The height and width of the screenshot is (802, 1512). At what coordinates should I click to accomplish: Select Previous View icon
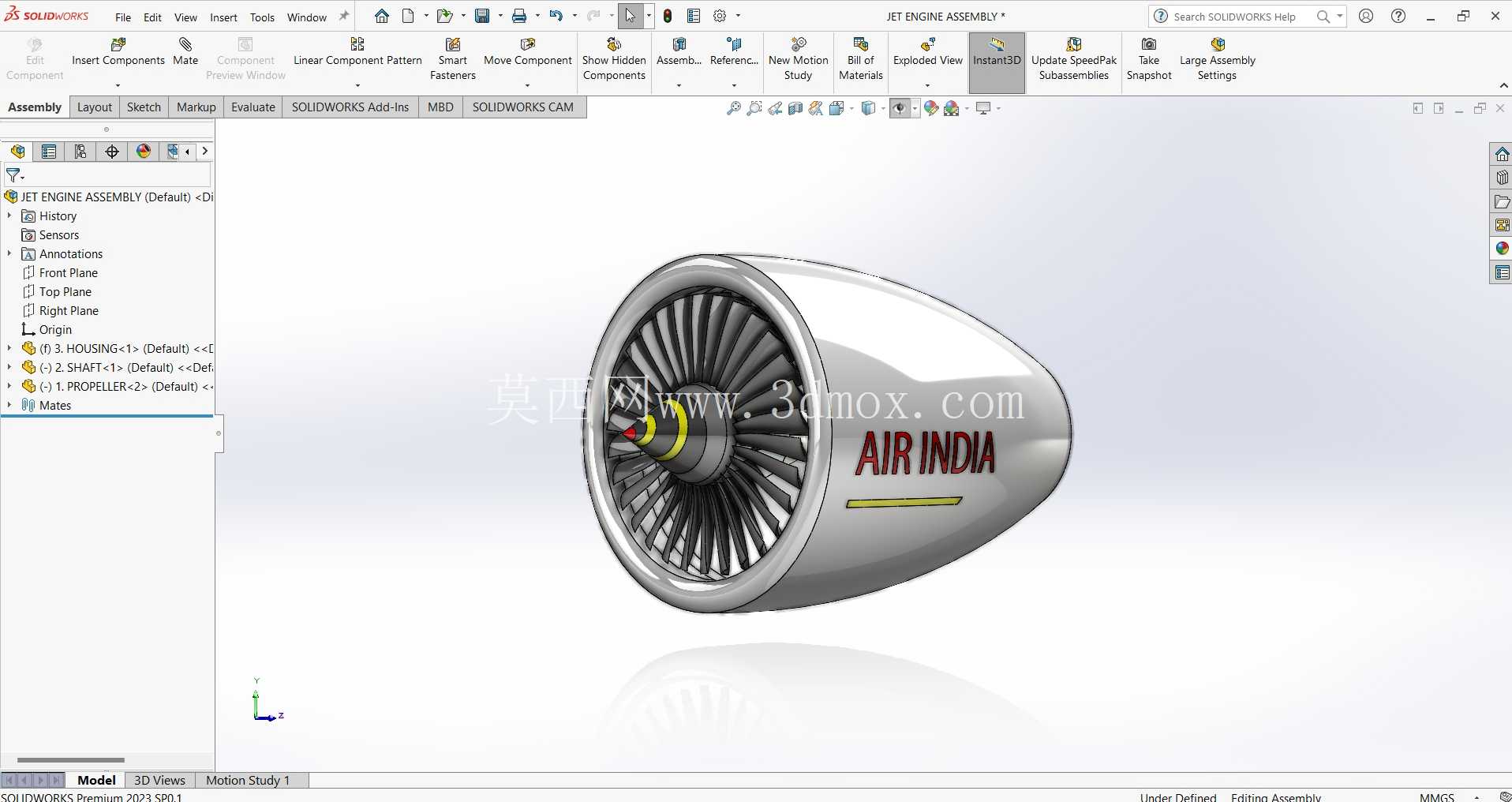(x=775, y=108)
